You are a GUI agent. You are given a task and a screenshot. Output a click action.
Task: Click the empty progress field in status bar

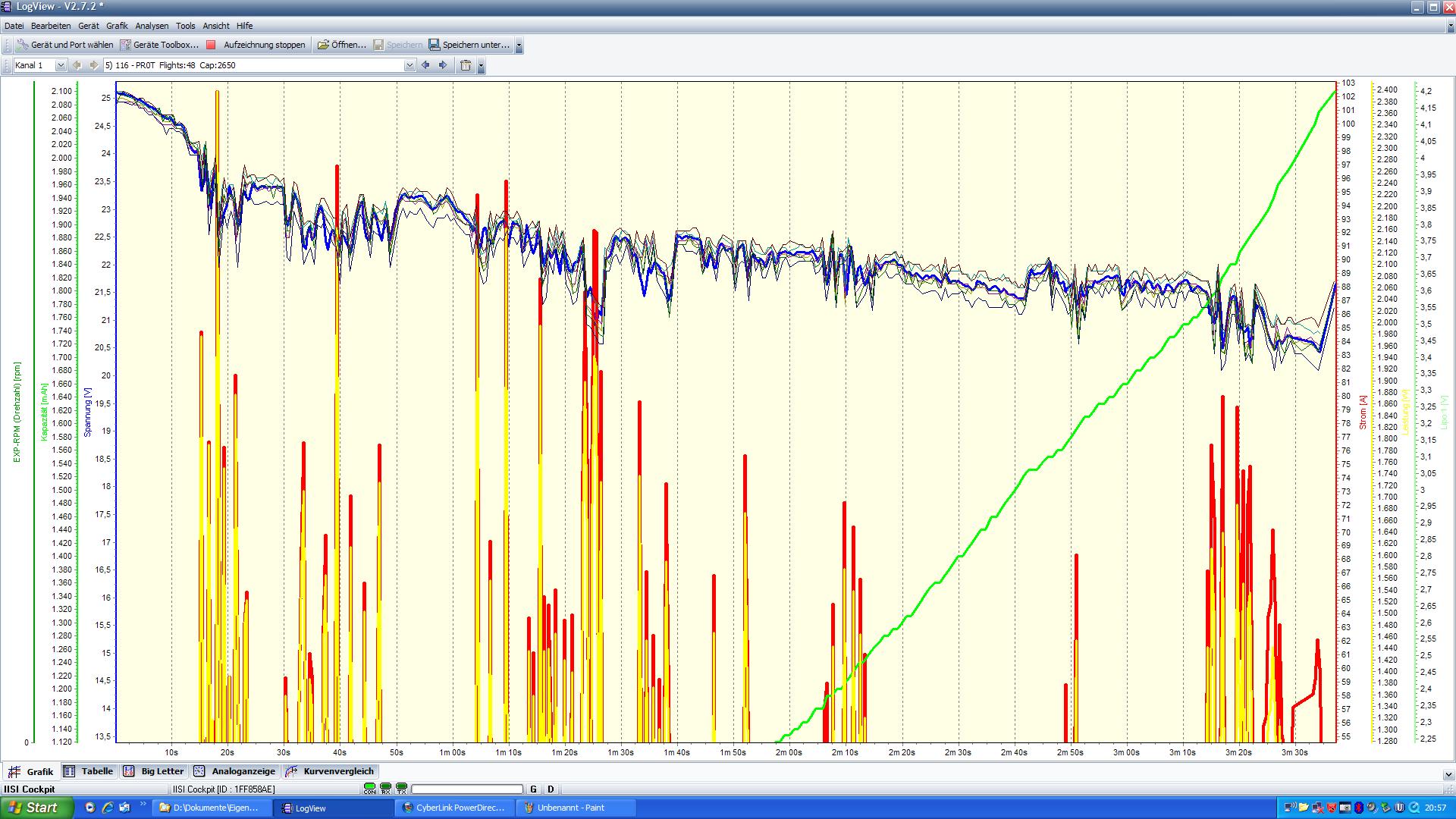click(467, 789)
